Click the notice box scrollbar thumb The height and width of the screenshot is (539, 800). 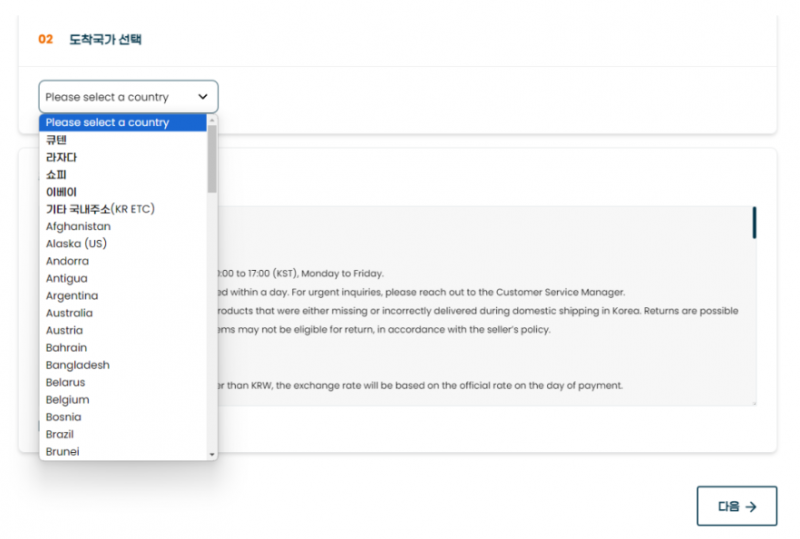coord(754,223)
